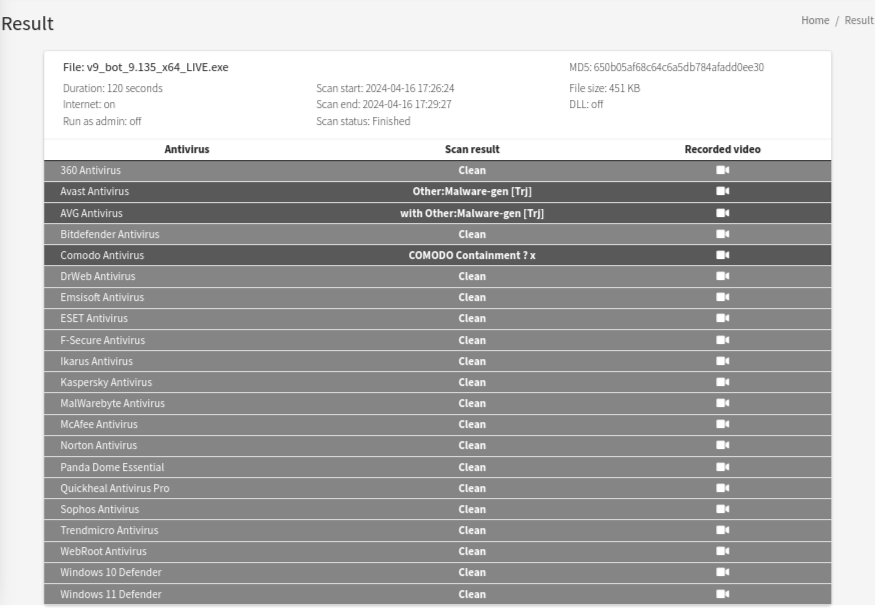Open Panda Dome Essential recorded video
The height and width of the screenshot is (608, 875).
[723, 467]
